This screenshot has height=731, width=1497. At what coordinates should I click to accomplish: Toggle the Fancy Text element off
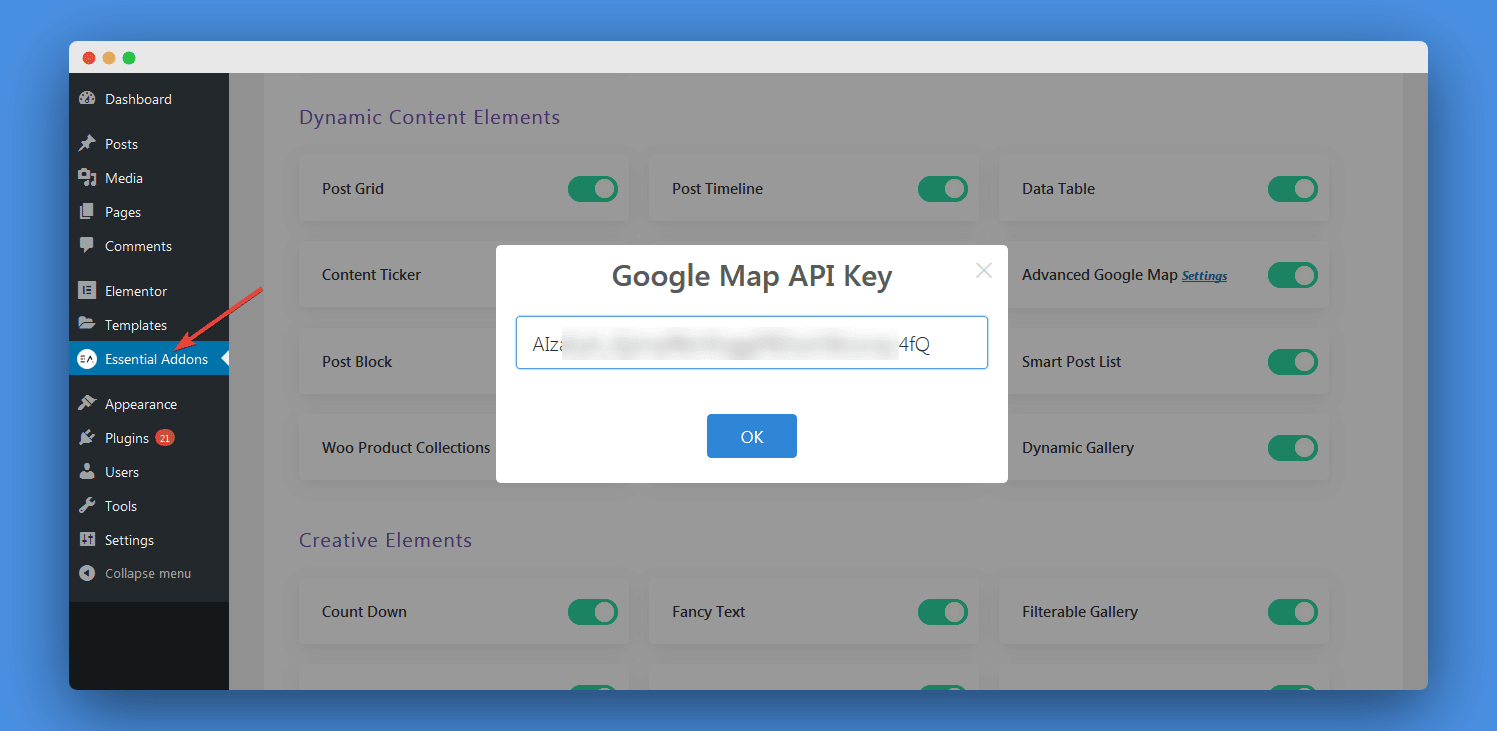click(x=942, y=611)
